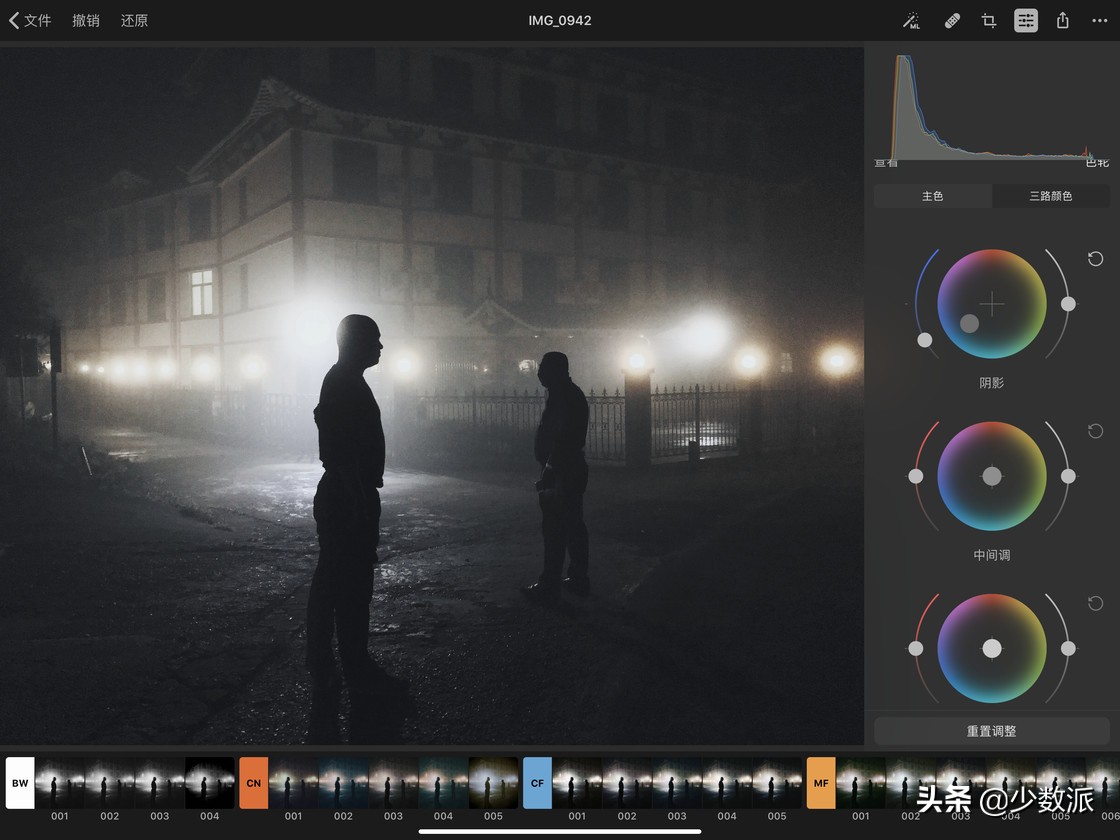The width and height of the screenshot is (1120, 840).
Task: Reset the 中间调 midtones color wheel
Action: point(1095,431)
